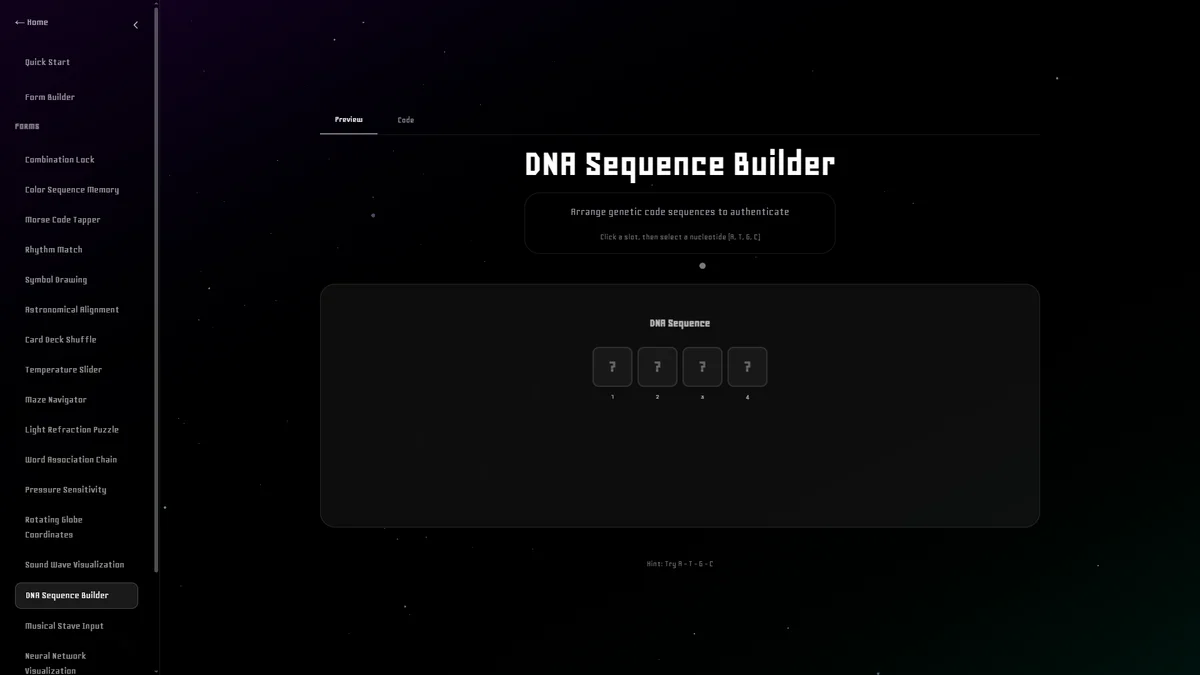This screenshot has height=675, width=1200.
Task: Select Astronomical Alignment
Action: click(71, 309)
